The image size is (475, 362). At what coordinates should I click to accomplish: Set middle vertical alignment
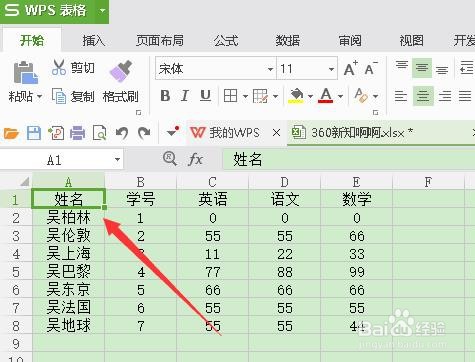(422, 68)
